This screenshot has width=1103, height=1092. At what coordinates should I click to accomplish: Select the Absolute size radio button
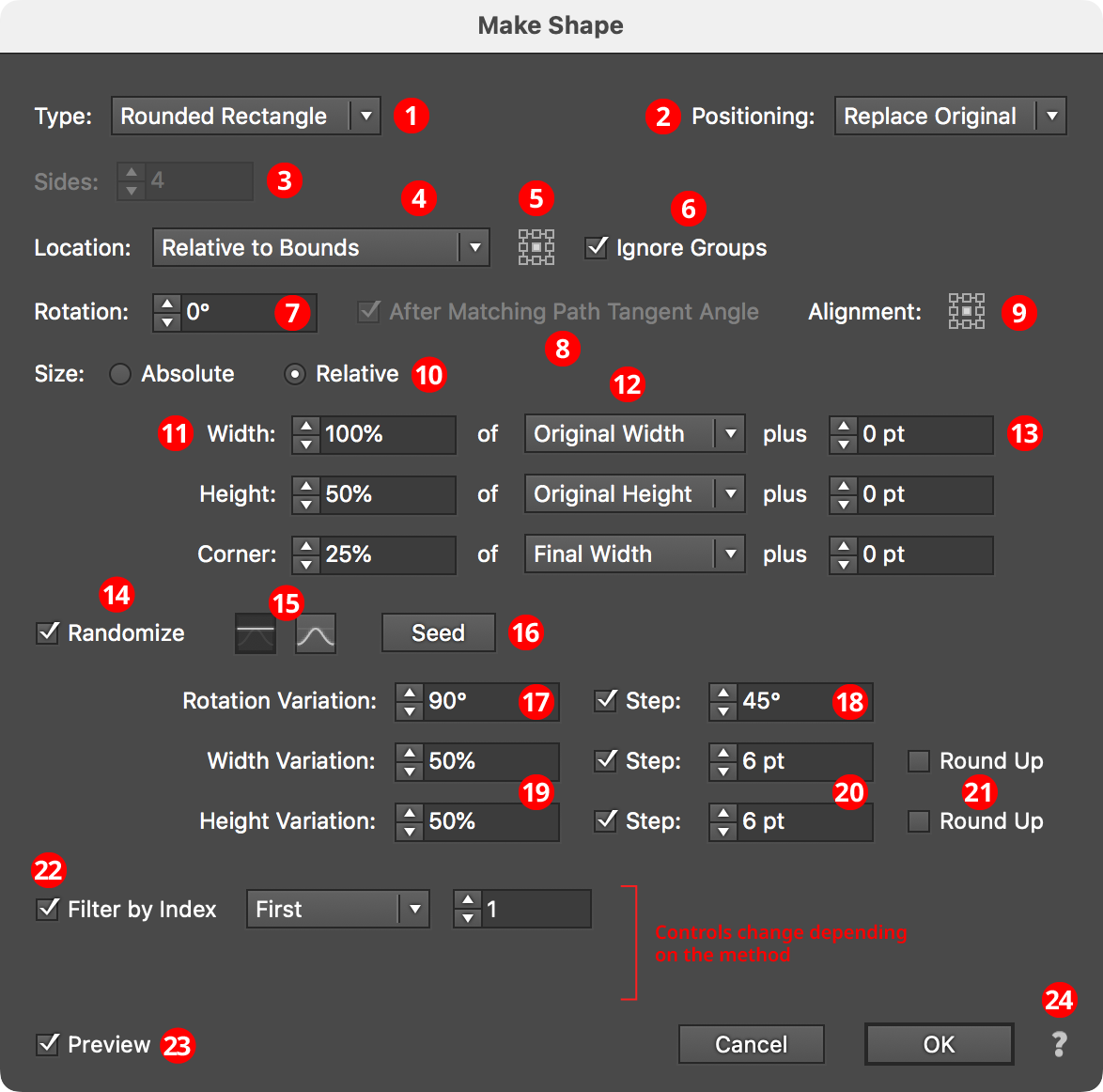120,374
